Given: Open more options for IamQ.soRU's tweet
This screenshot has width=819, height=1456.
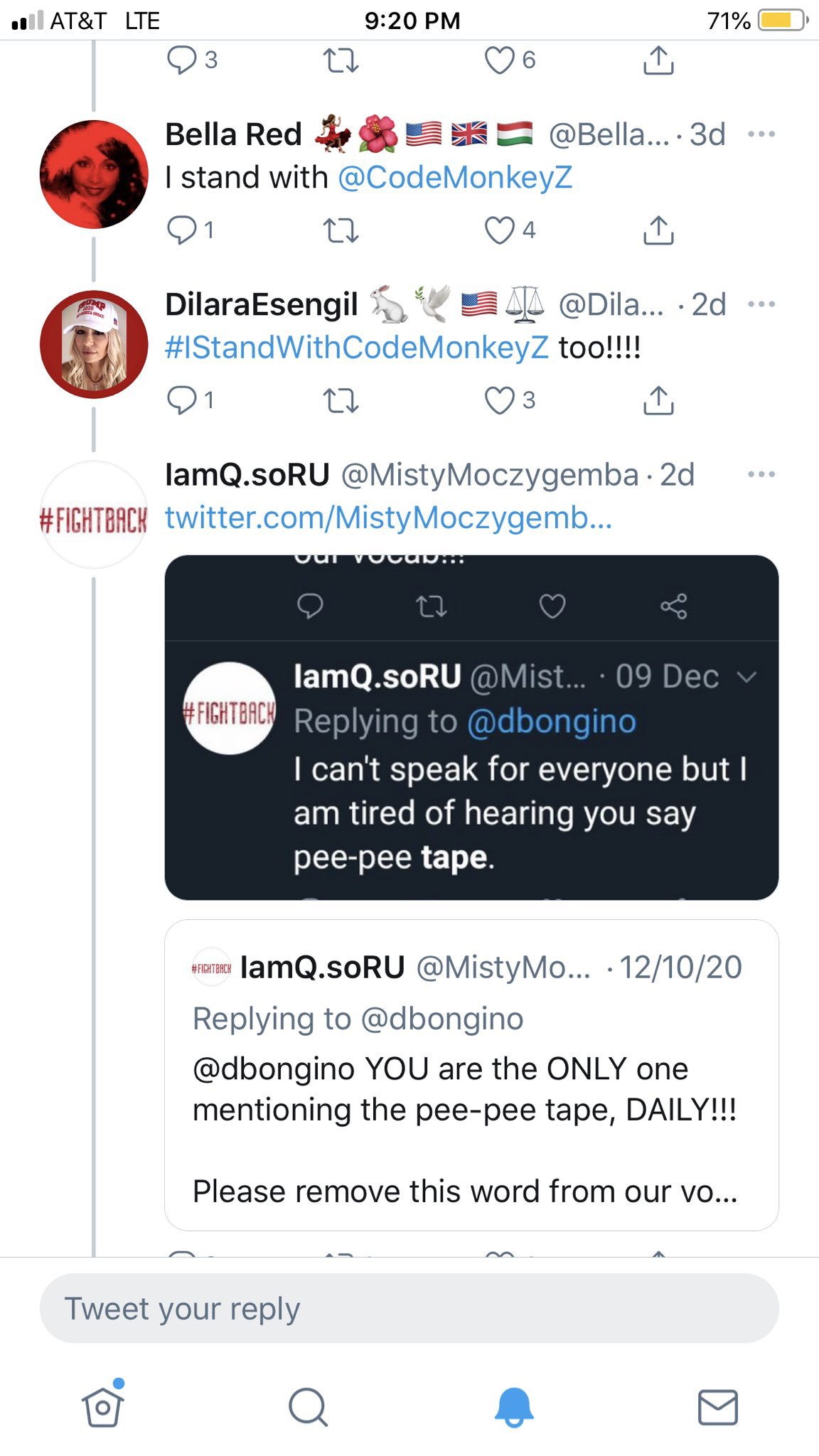Looking at the screenshot, I should tap(761, 474).
